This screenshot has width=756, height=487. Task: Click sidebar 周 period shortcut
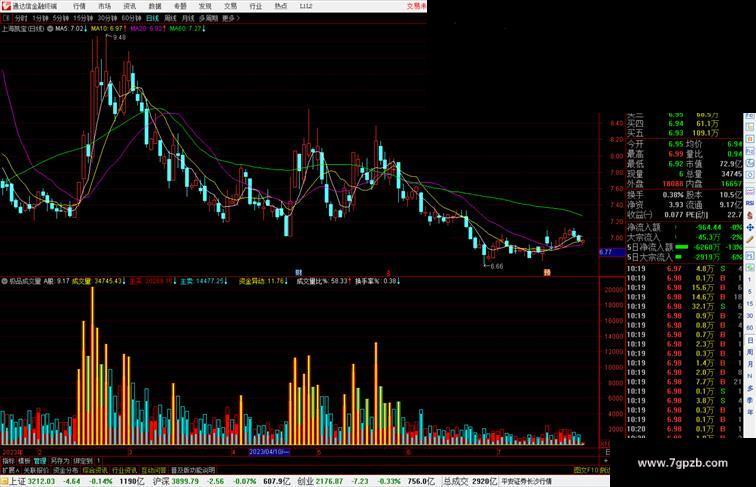click(x=750, y=352)
